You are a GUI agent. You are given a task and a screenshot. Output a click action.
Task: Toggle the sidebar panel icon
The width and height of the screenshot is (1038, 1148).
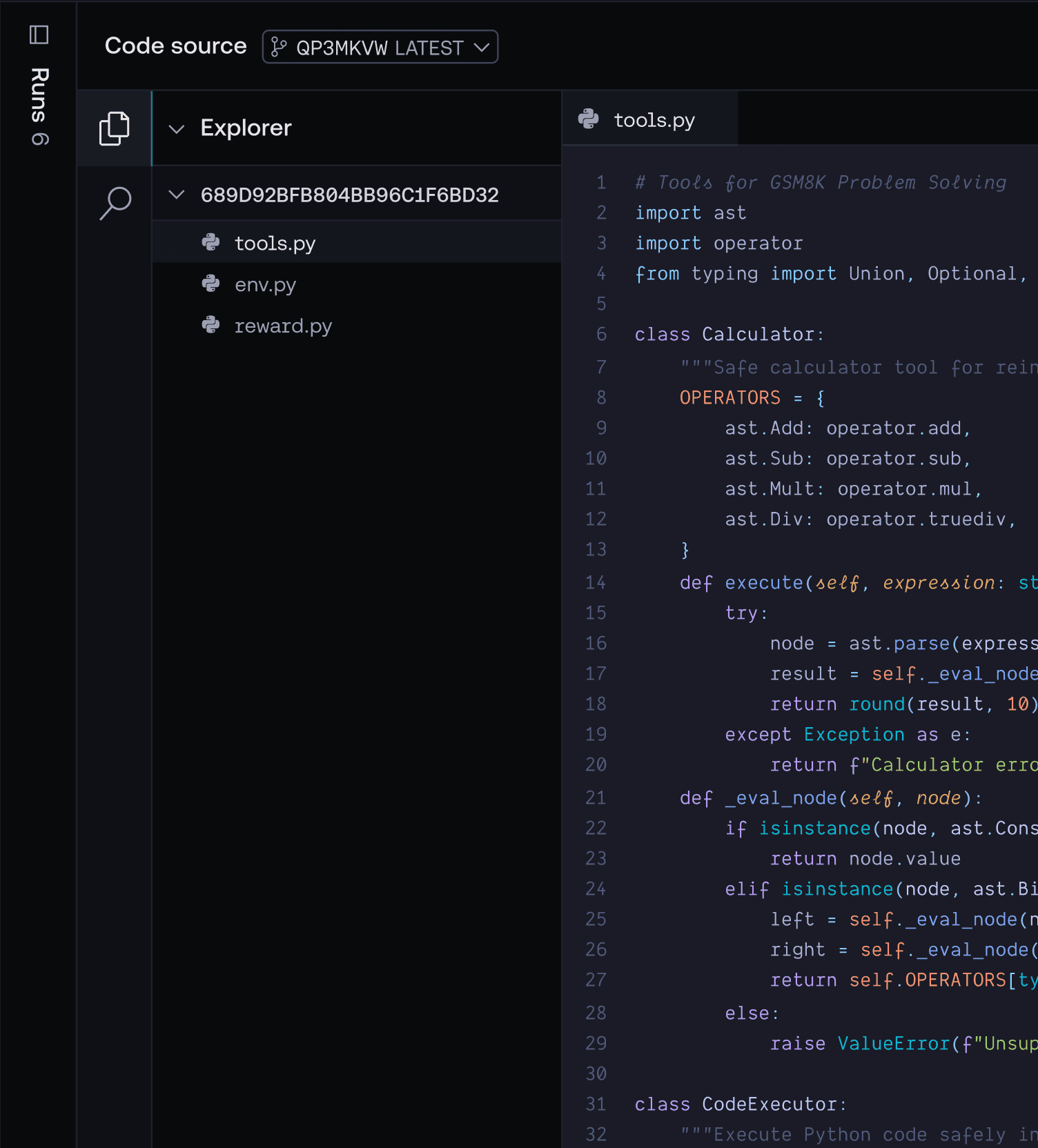click(x=39, y=34)
